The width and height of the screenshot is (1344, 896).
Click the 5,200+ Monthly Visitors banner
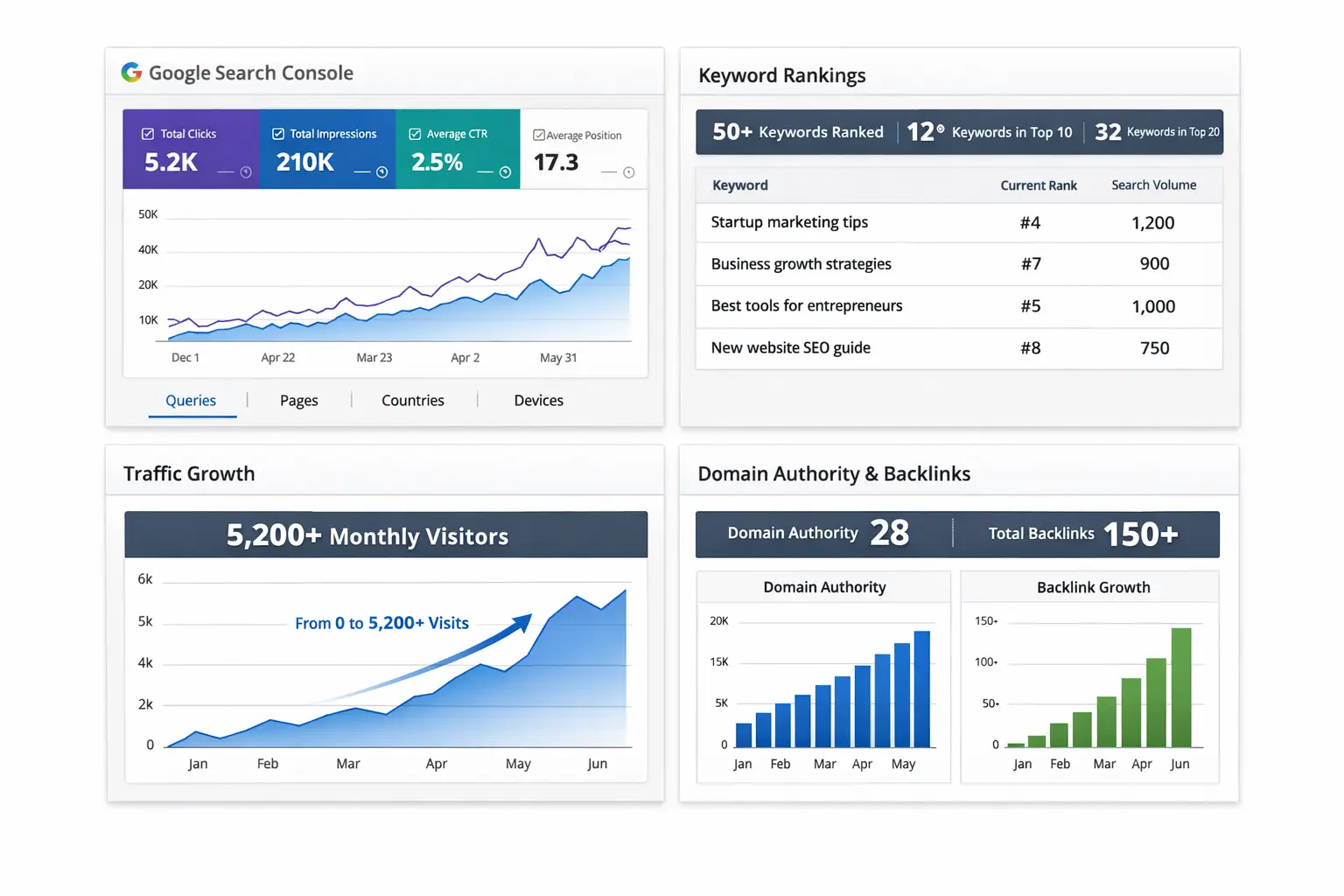click(x=385, y=535)
